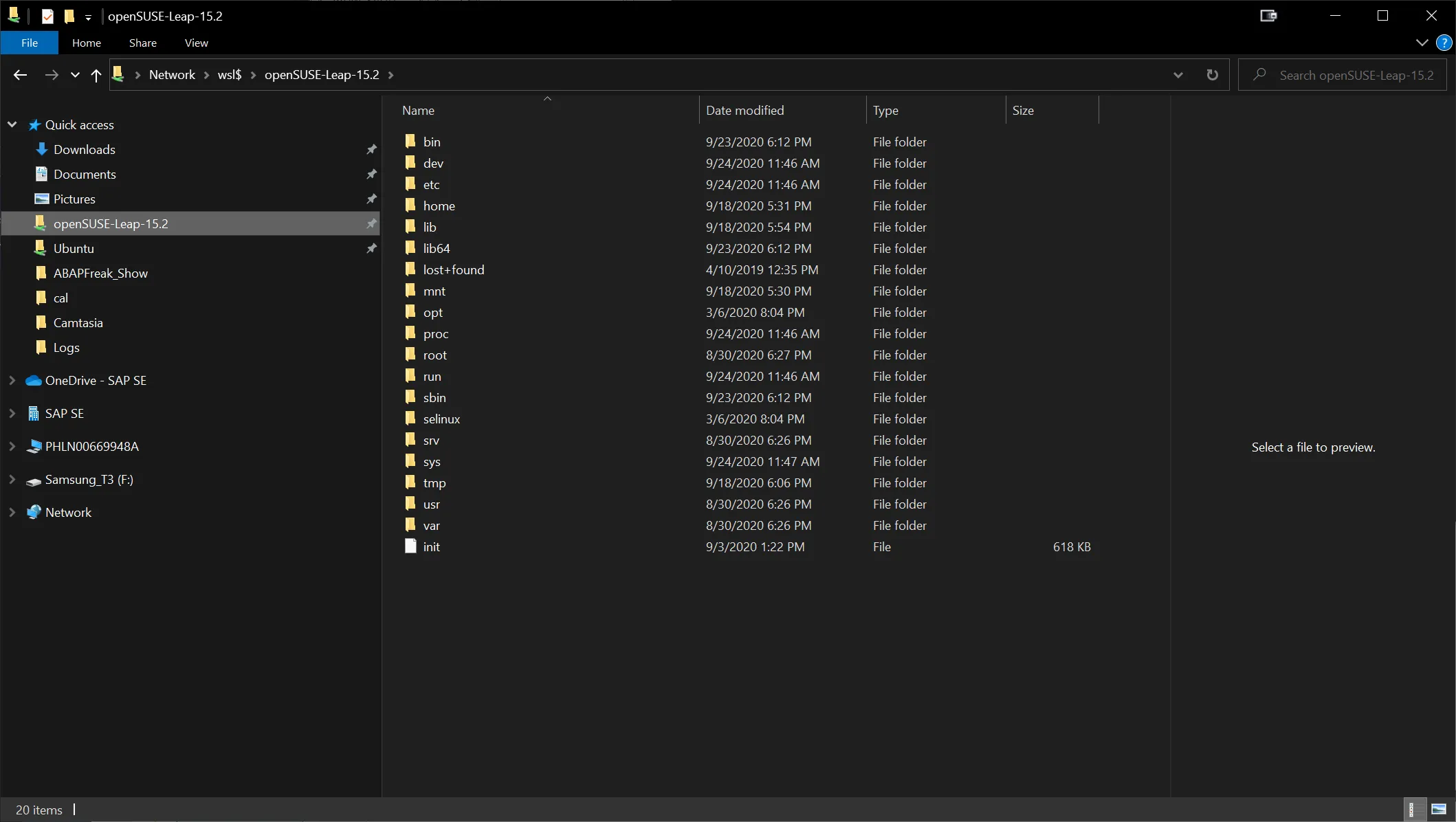This screenshot has width=1456, height=822.
Task: Switch to the View ribbon tab
Action: pyautogui.click(x=196, y=43)
